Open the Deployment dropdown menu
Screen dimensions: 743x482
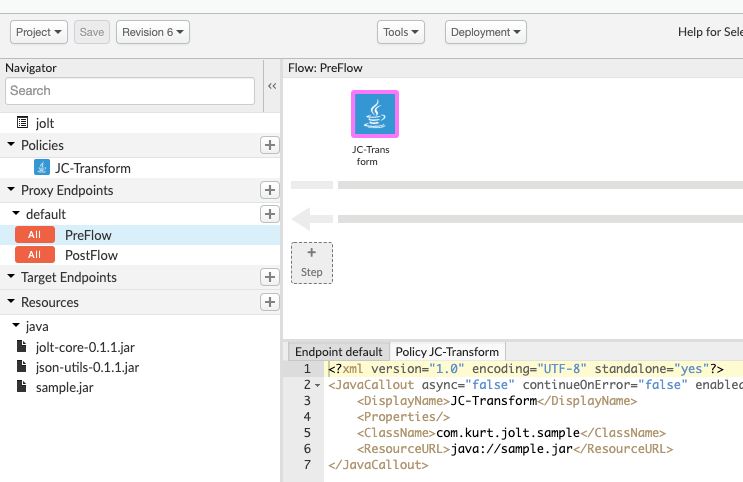[x=486, y=32]
